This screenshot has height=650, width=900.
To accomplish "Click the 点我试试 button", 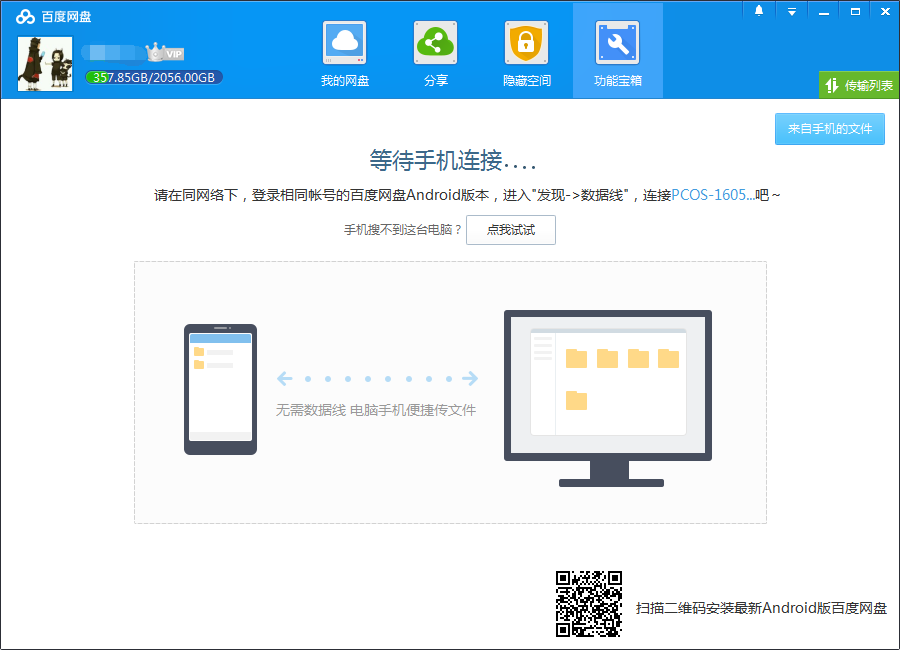I will click(x=511, y=229).
